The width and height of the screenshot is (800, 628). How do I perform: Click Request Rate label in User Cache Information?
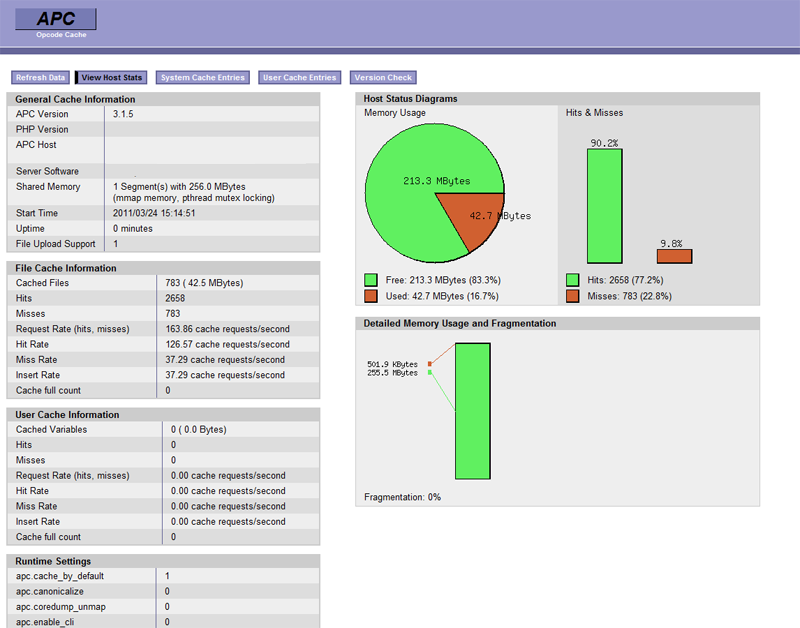point(72,475)
